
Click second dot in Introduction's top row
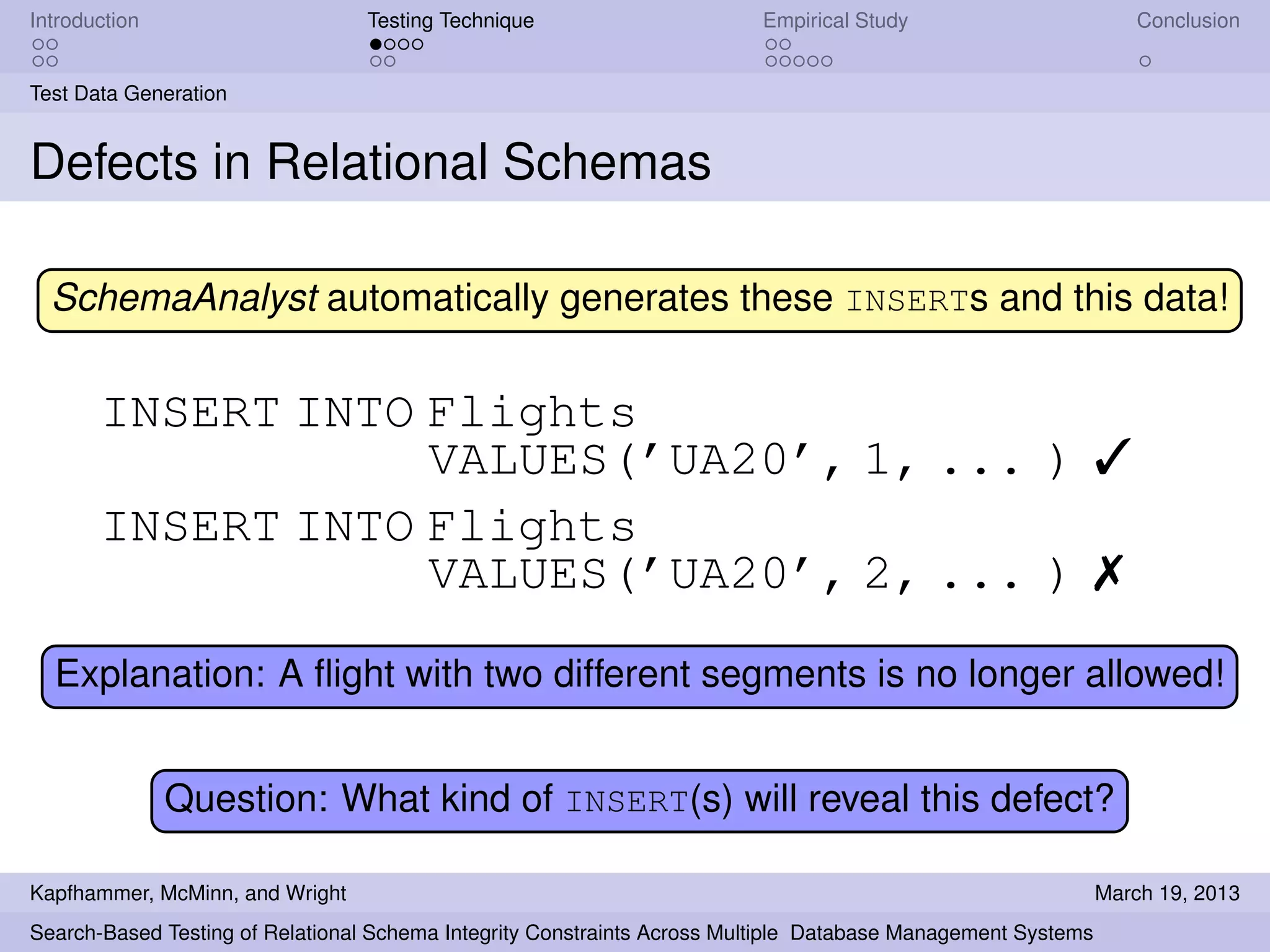pyautogui.click(x=52, y=45)
